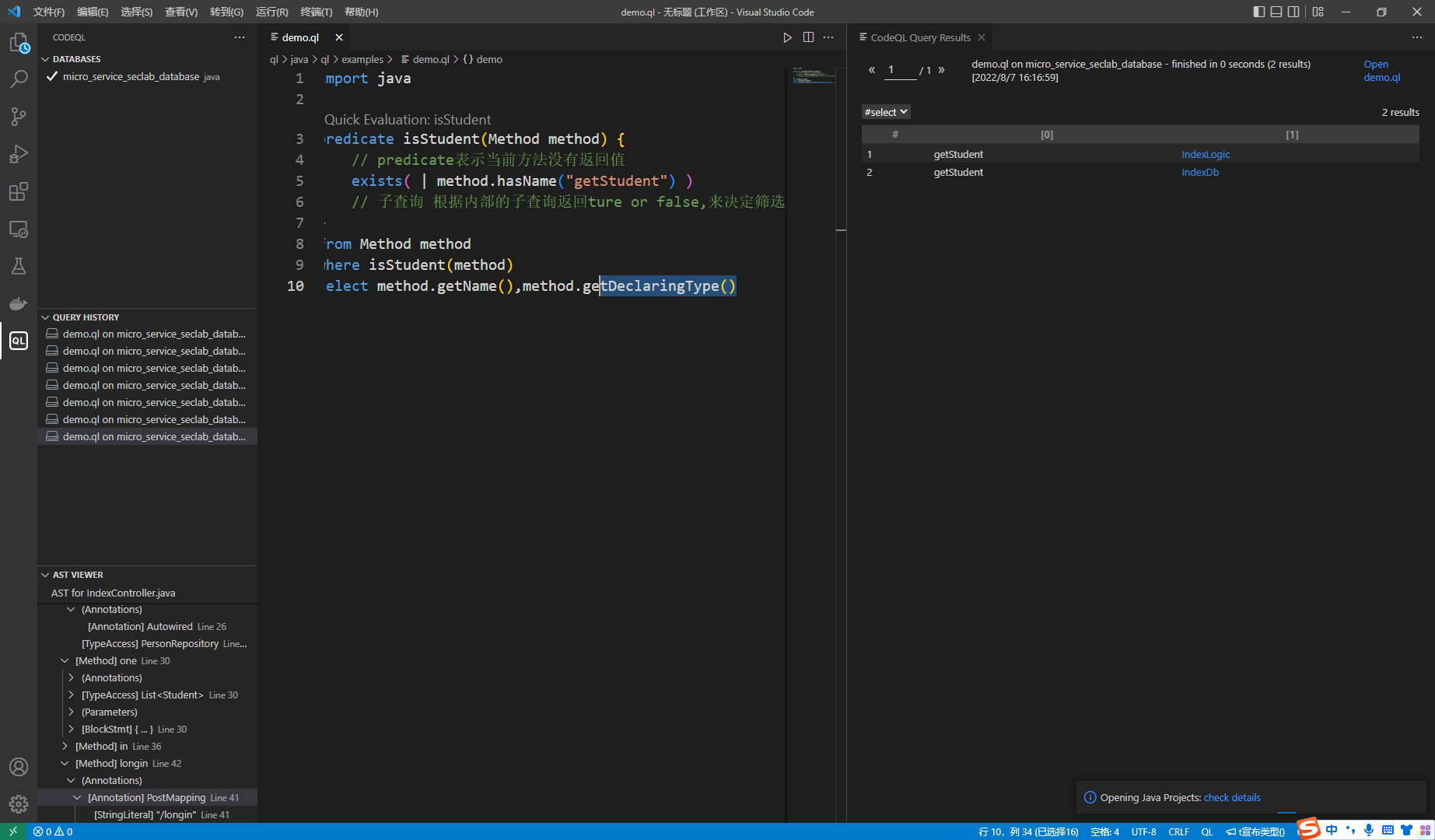Expand the [Method] in Line 36 node
Viewport: 1435px width, 840px height.
(65, 746)
